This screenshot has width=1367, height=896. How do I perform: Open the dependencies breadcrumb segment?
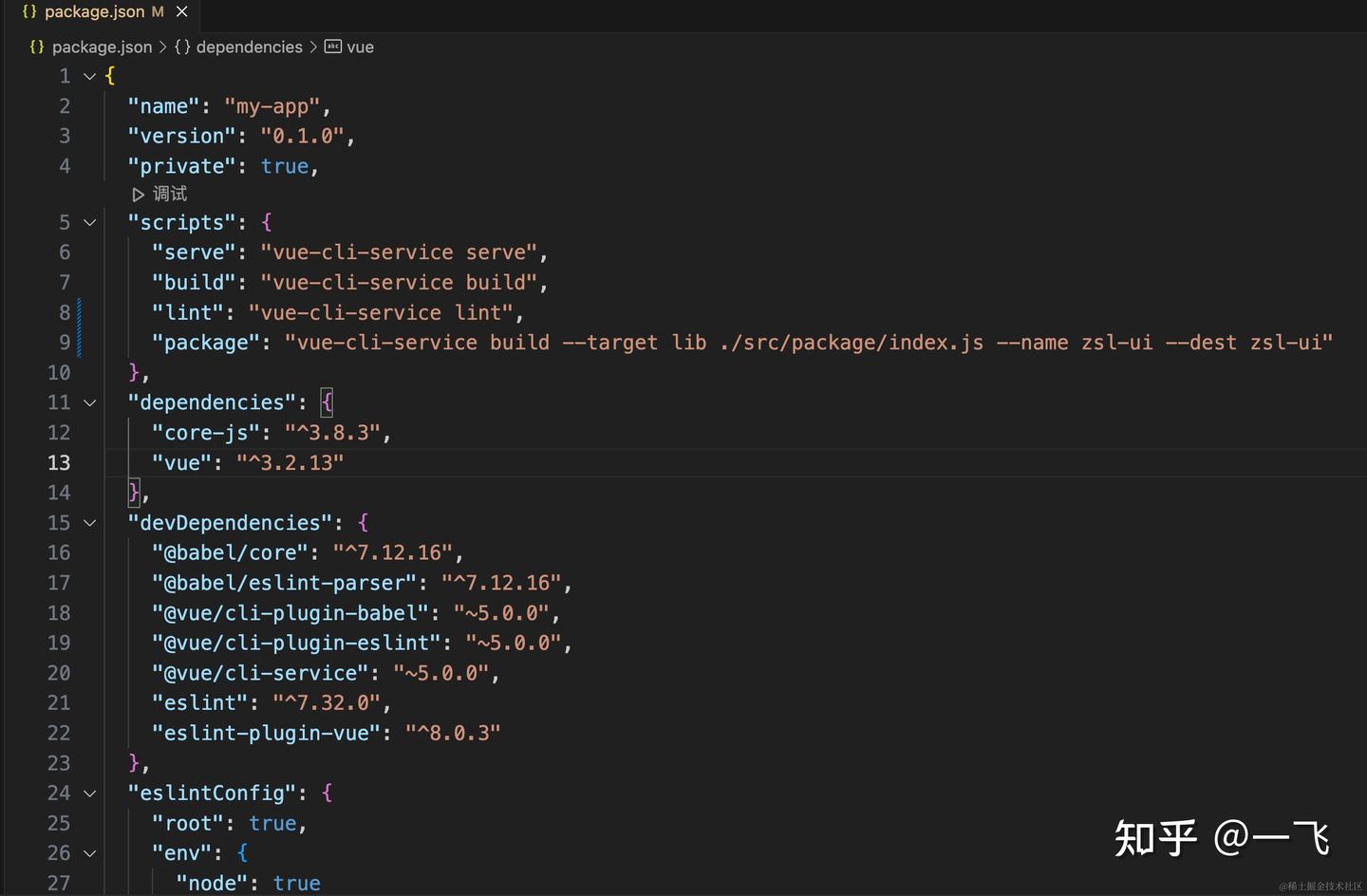click(x=249, y=47)
